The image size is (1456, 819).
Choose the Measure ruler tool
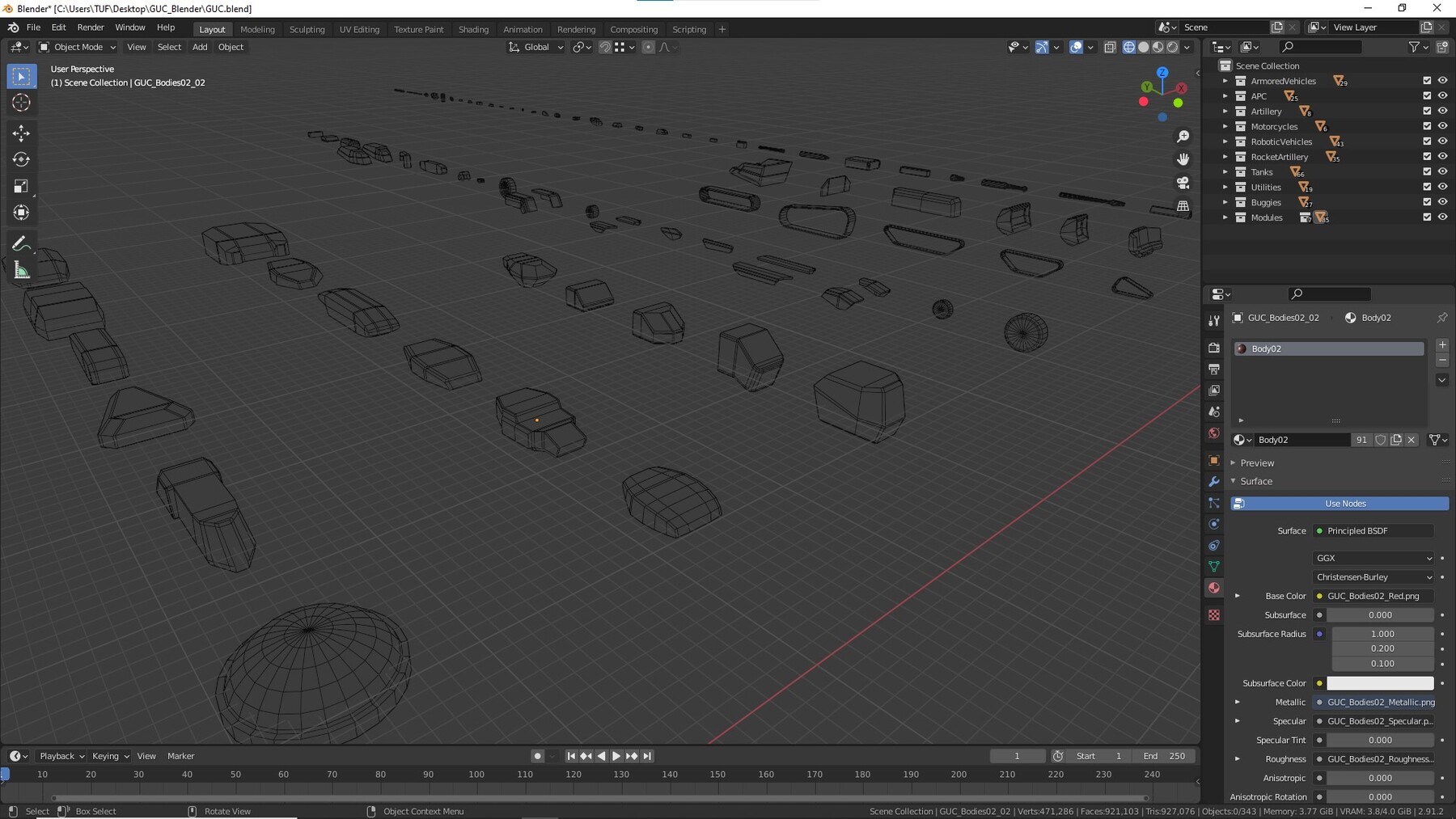[21, 271]
